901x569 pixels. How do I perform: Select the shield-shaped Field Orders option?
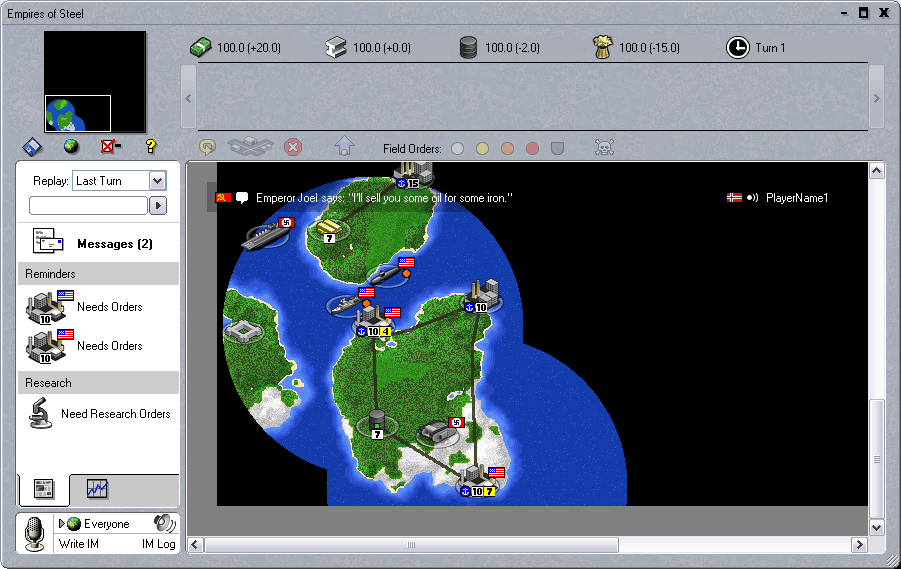point(557,149)
